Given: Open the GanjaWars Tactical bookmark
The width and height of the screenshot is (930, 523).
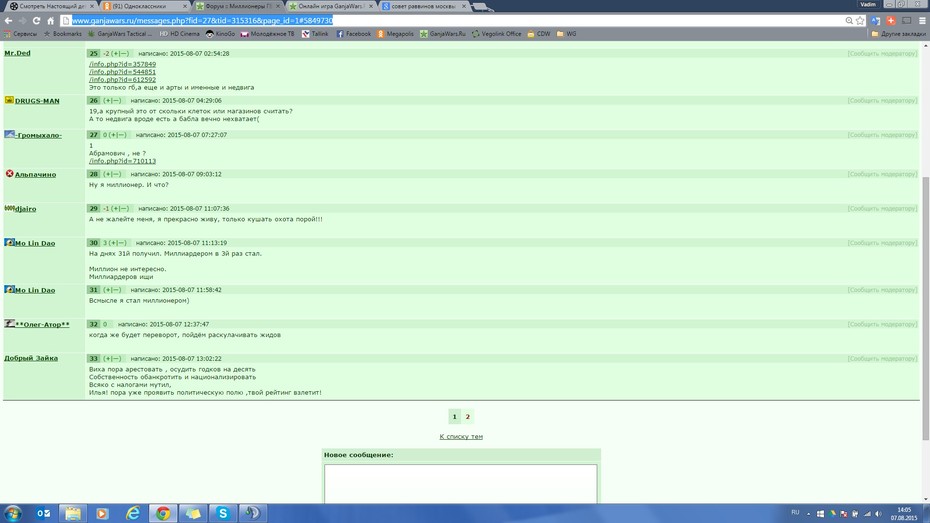Looking at the screenshot, I should (x=120, y=34).
